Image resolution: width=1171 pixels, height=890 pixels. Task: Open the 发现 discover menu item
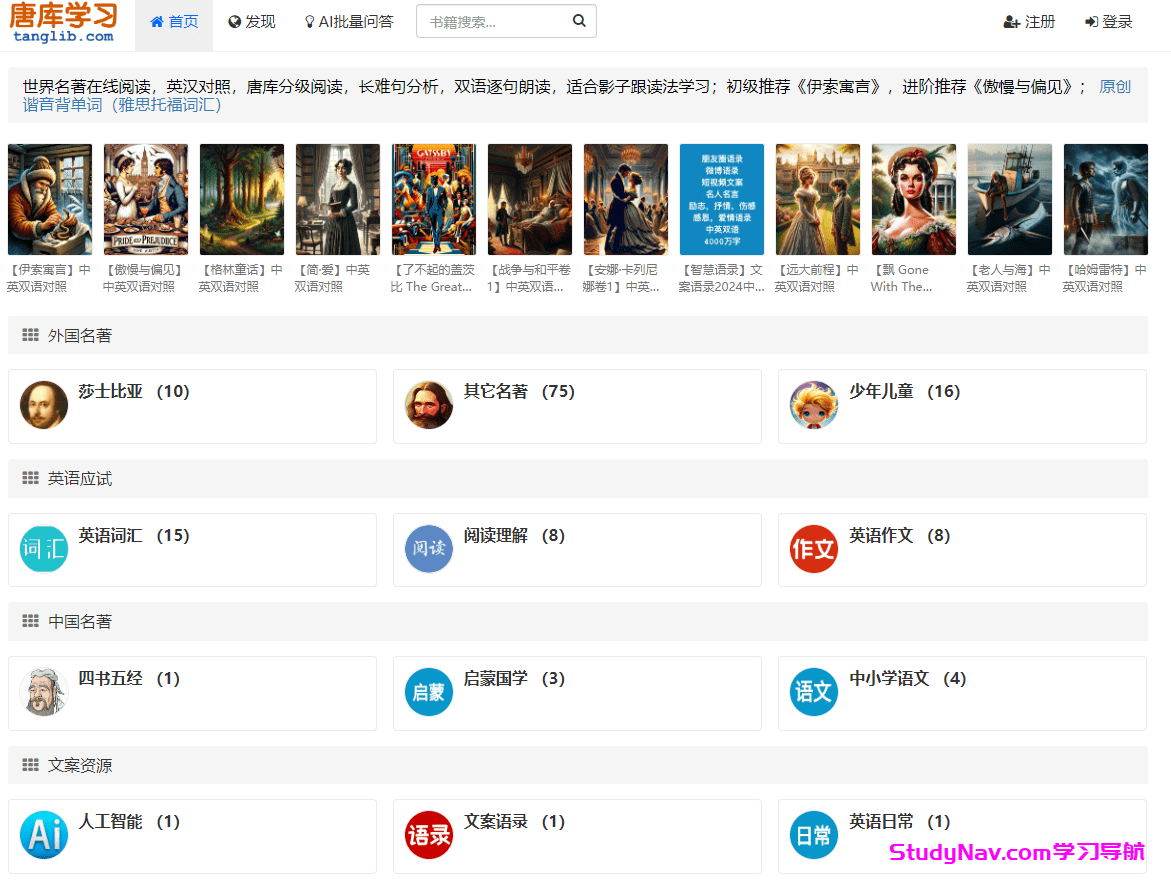point(252,22)
